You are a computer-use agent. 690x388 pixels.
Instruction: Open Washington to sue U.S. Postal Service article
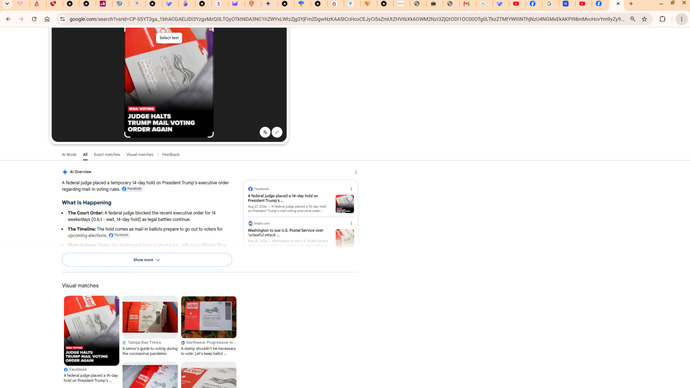285,232
